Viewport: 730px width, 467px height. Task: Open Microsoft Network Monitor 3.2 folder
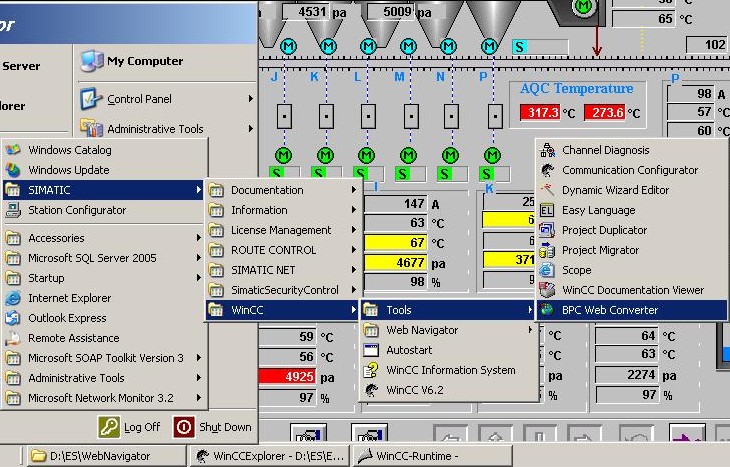103,398
